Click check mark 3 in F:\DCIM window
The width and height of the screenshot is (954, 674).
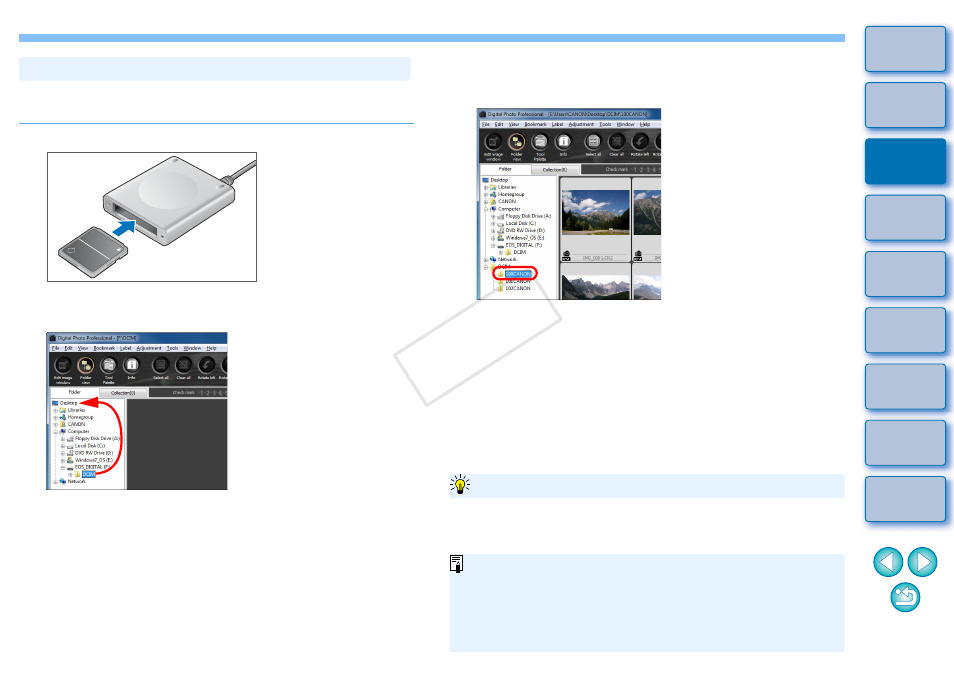[214, 393]
